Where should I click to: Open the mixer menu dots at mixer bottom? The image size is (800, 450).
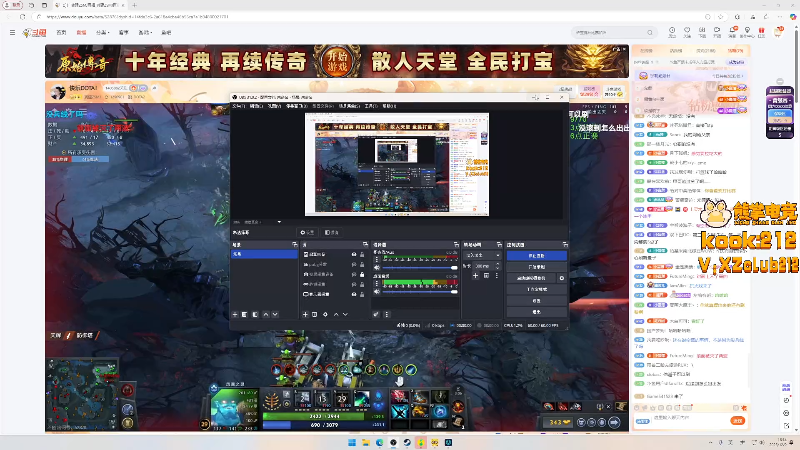(x=386, y=314)
